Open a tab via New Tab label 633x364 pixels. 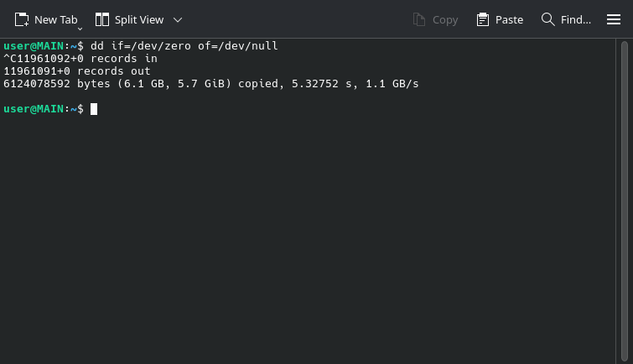[x=56, y=20]
